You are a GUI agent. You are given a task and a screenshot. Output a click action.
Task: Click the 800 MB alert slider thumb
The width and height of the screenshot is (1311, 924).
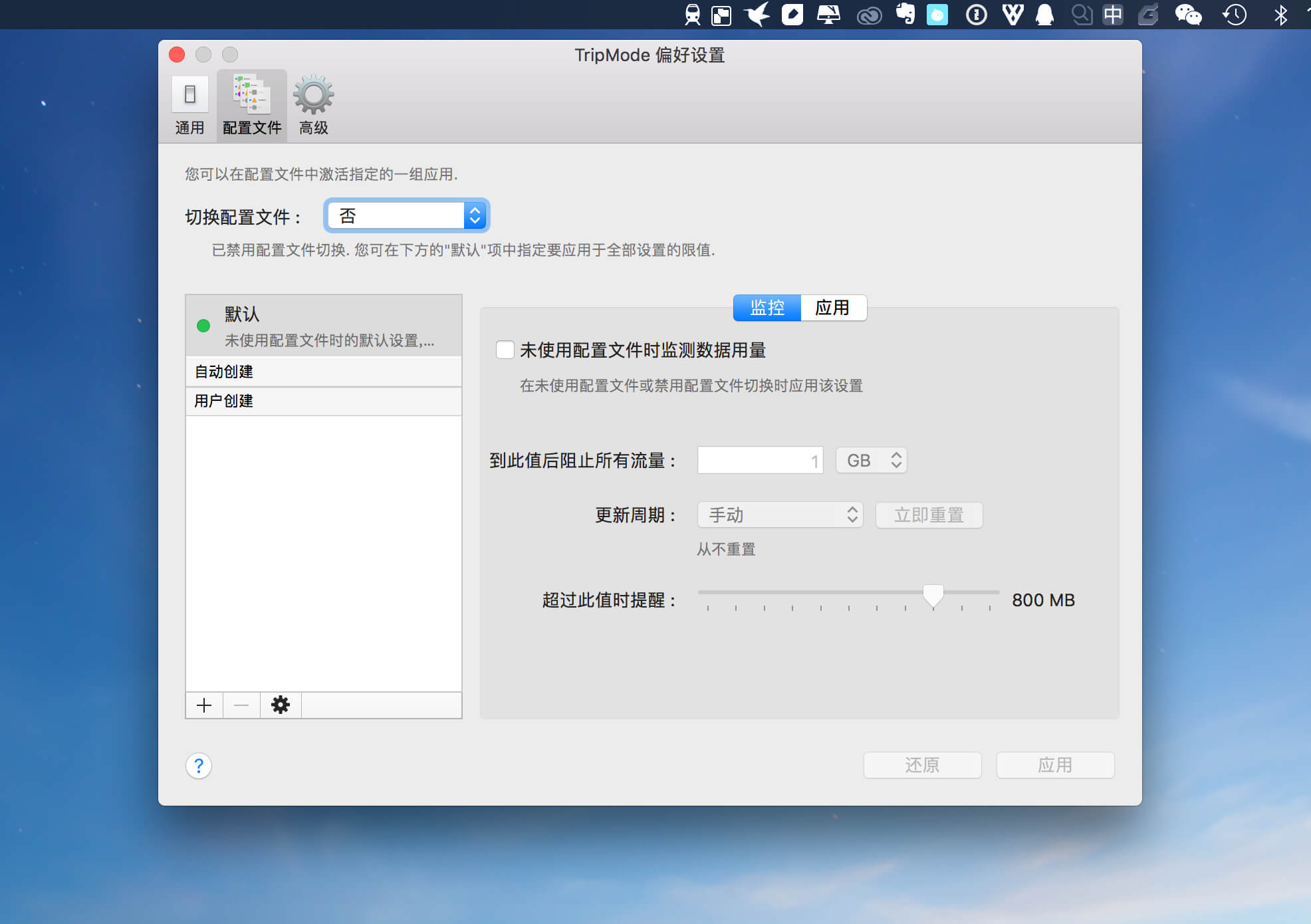click(933, 596)
